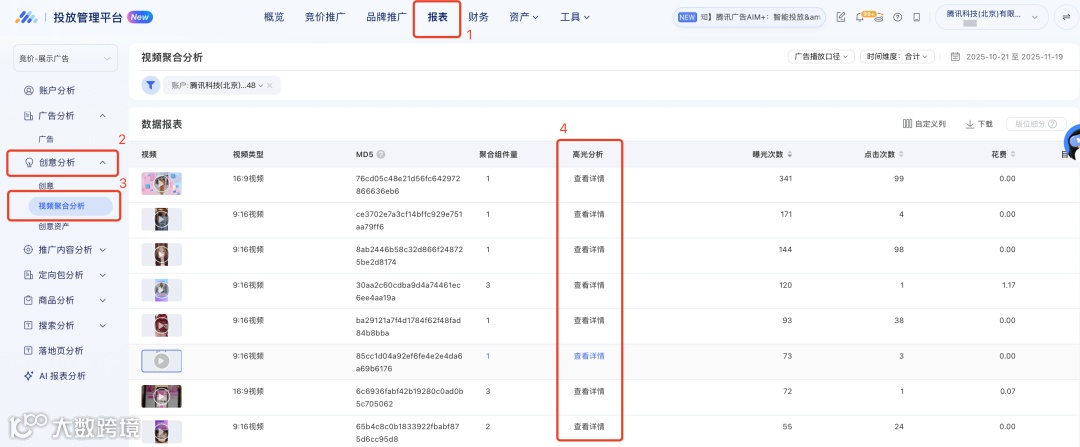The width and height of the screenshot is (1080, 447).
Task: Click the 下载 download button
Action: pos(979,124)
